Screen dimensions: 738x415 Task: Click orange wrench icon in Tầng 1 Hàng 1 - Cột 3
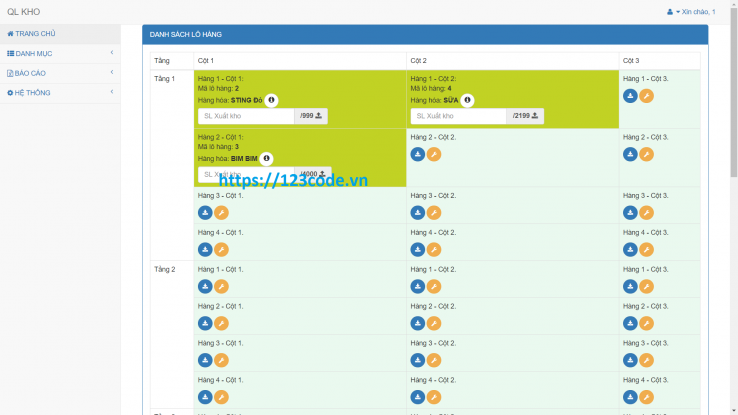point(646,96)
